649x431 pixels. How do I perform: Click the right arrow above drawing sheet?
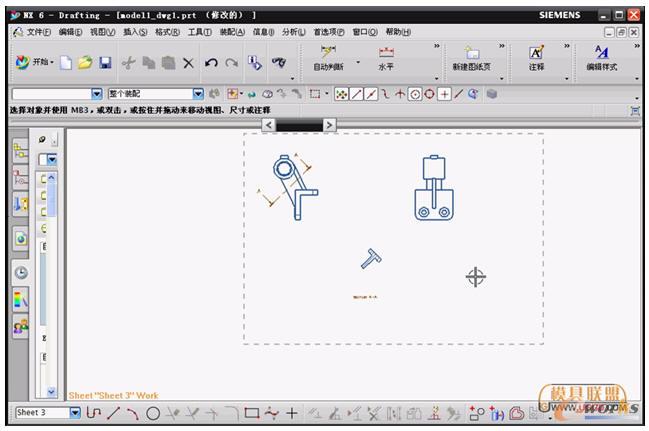pyautogui.click(x=329, y=125)
